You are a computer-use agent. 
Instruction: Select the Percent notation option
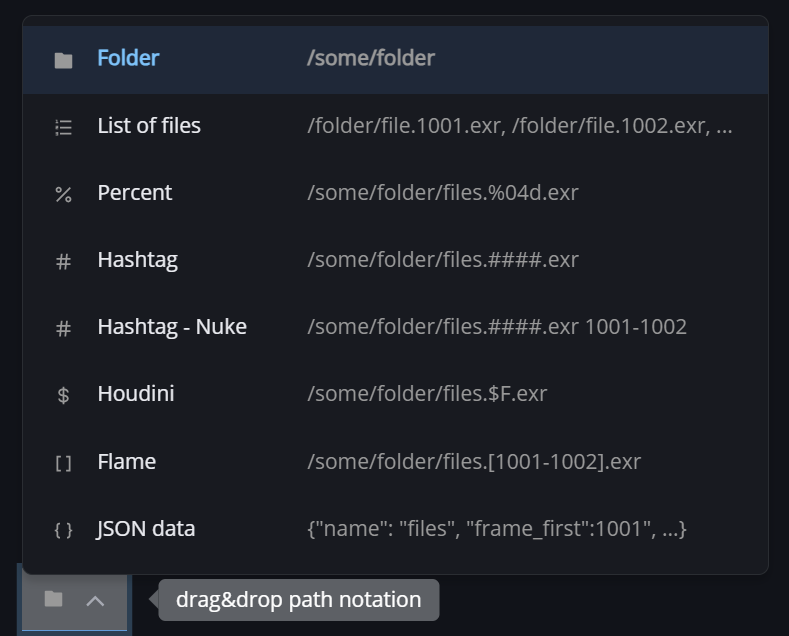pos(135,192)
